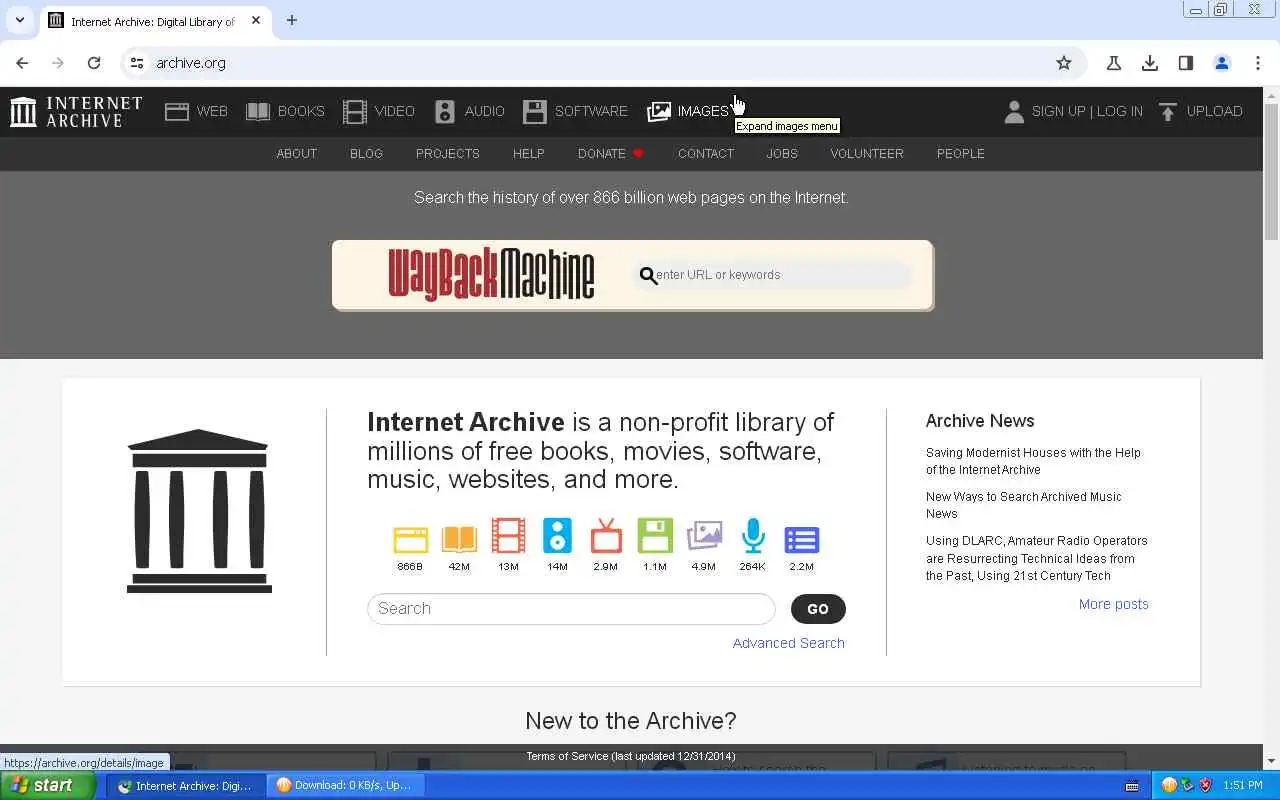This screenshot has width=1280, height=800.
Task: Click the Internet Archive taskbar button
Action: [187, 785]
